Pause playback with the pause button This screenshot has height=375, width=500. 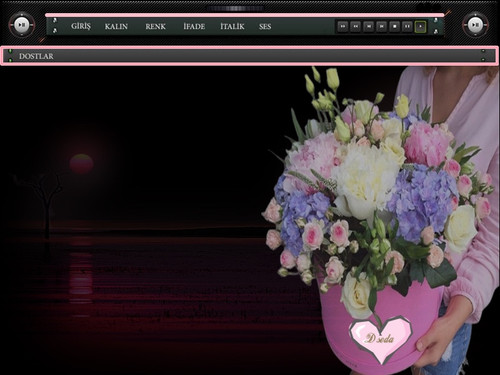pyautogui.click(x=407, y=26)
